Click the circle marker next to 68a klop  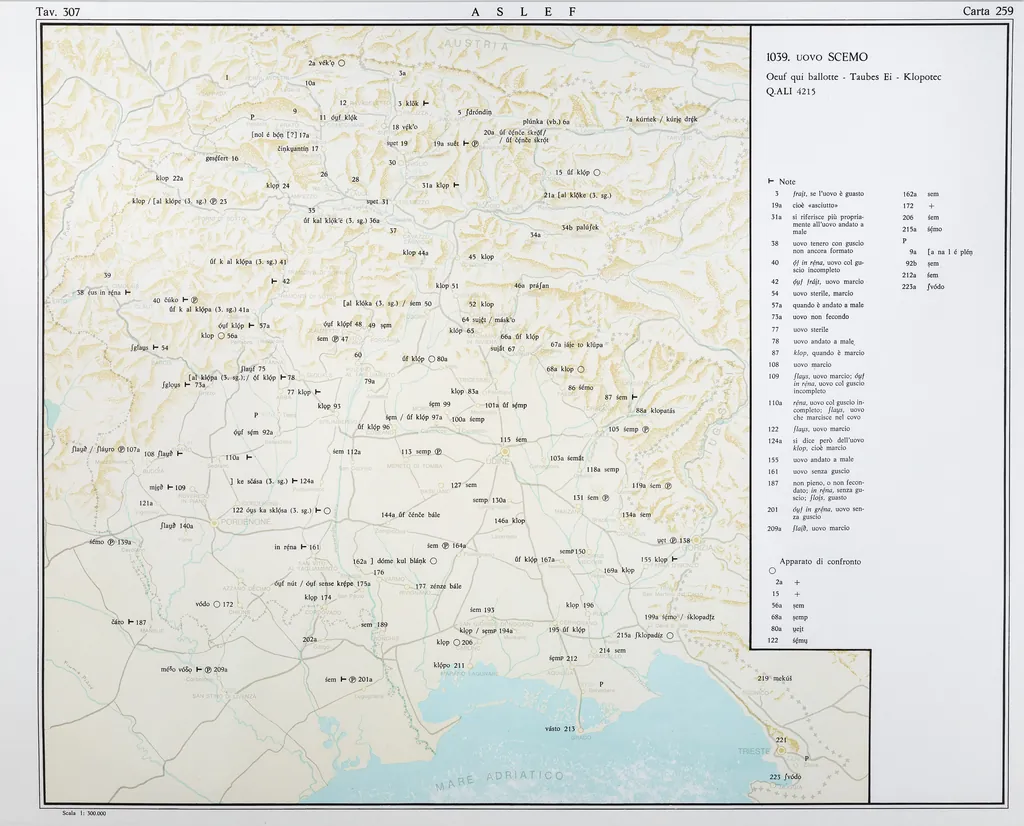(x=581, y=369)
